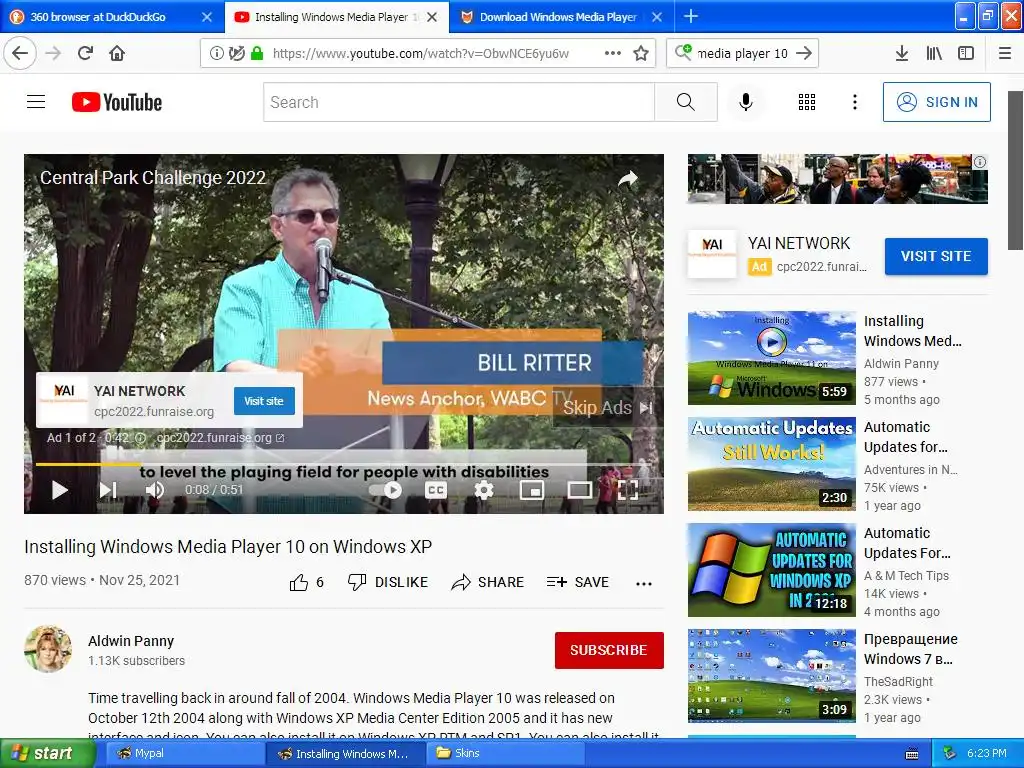This screenshot has height=768, width=1024.
Task: Focus the YouTube search field
Action: point(458,102)
